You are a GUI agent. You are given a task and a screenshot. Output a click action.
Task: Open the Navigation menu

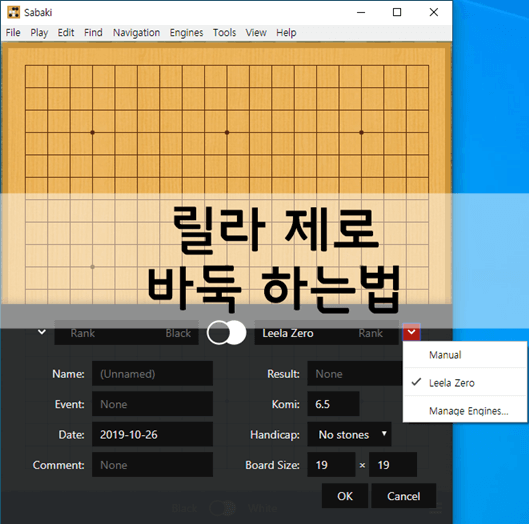136,33
